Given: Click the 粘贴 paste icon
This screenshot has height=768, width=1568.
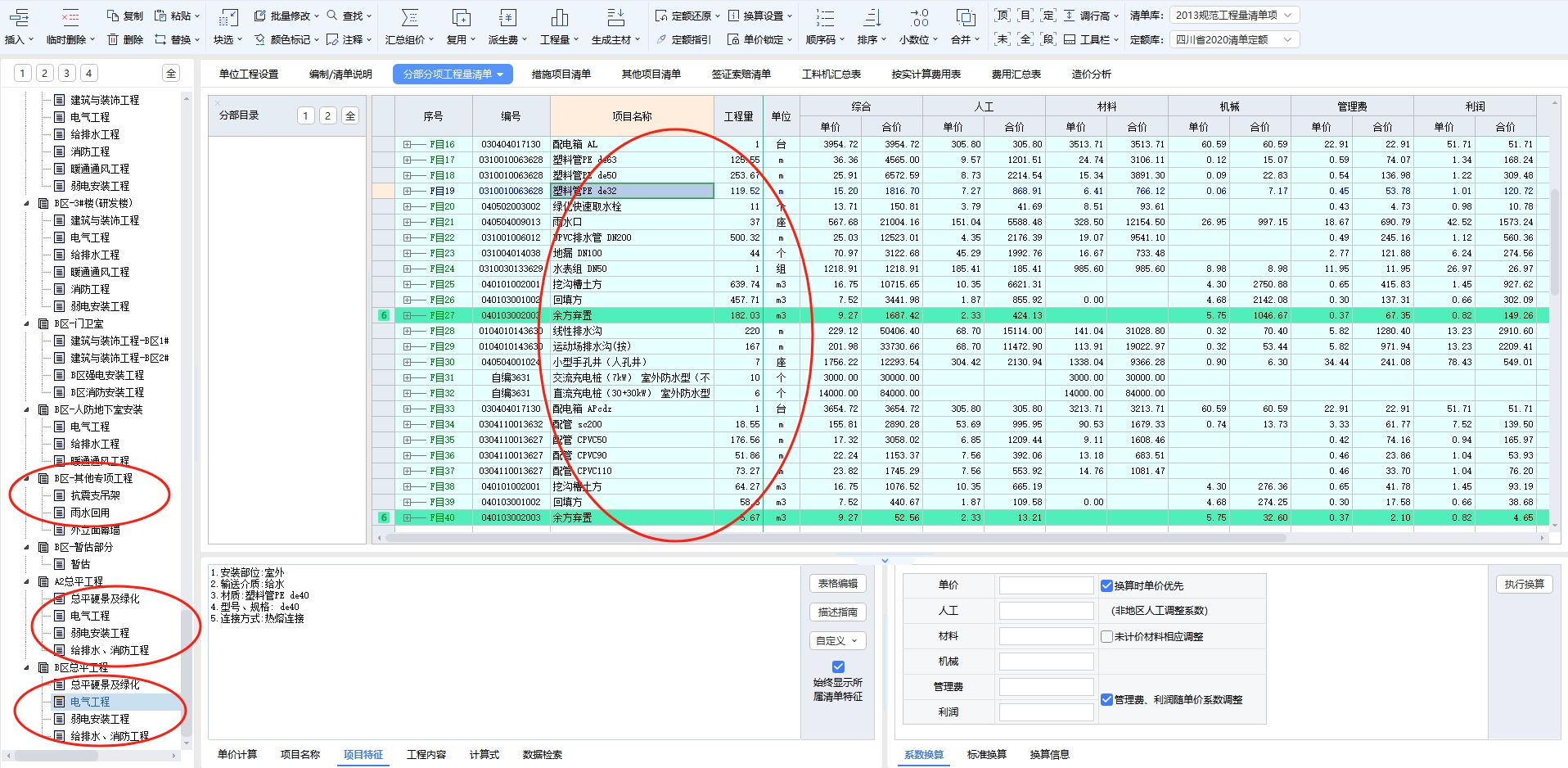Looking at the screenshot, I should click(x=160, y=16).
